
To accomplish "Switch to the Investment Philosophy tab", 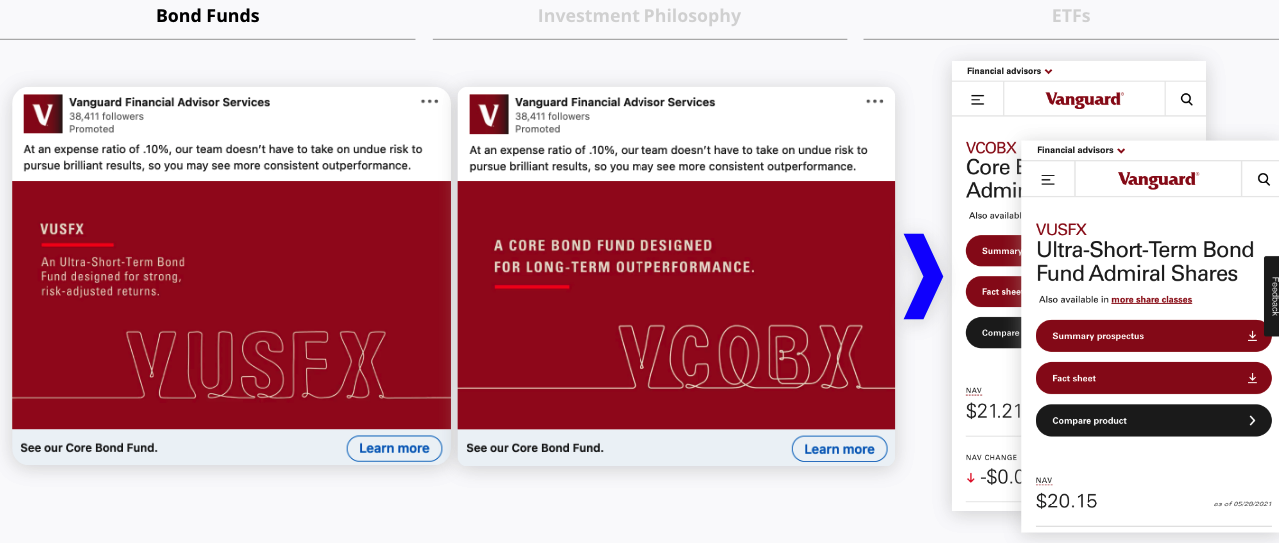I will [639, 16].
